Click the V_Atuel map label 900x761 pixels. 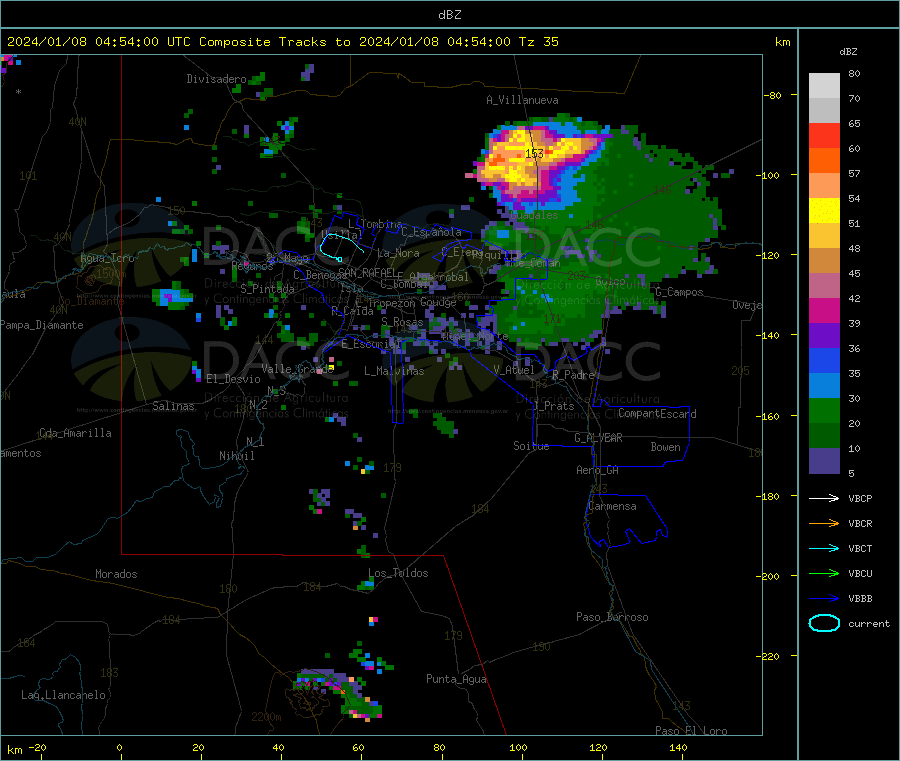tap(514, 370)
